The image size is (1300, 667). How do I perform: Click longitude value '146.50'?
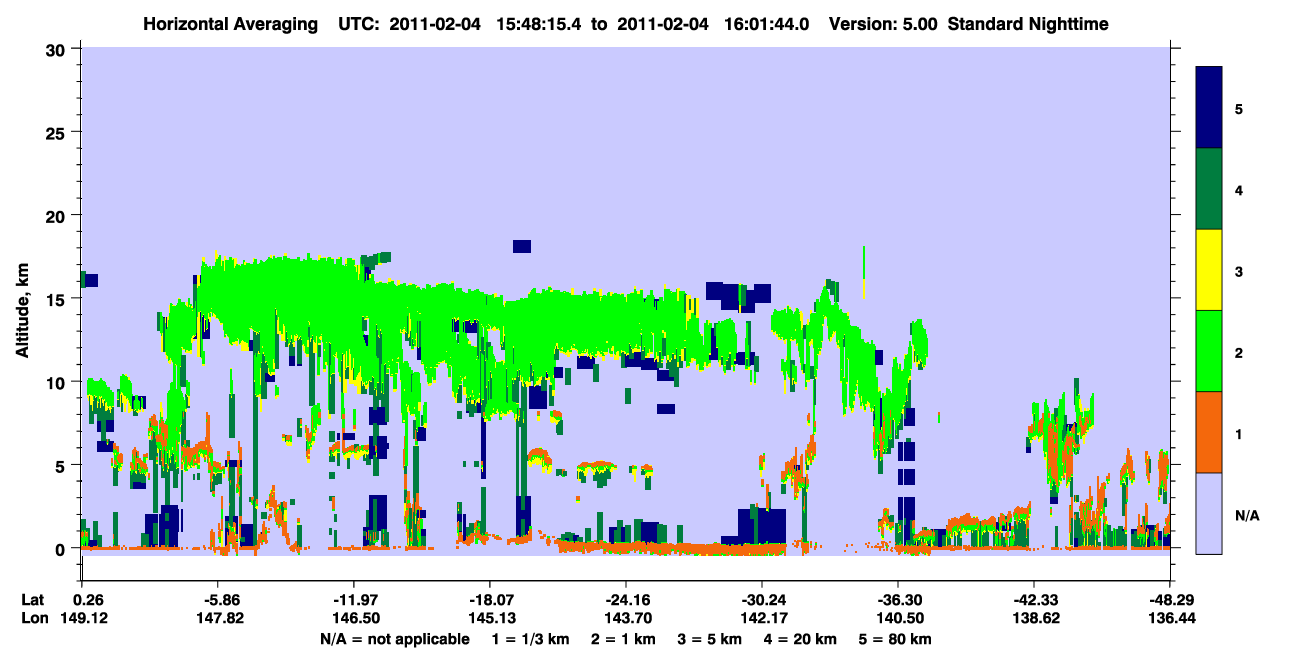point(354,618)
